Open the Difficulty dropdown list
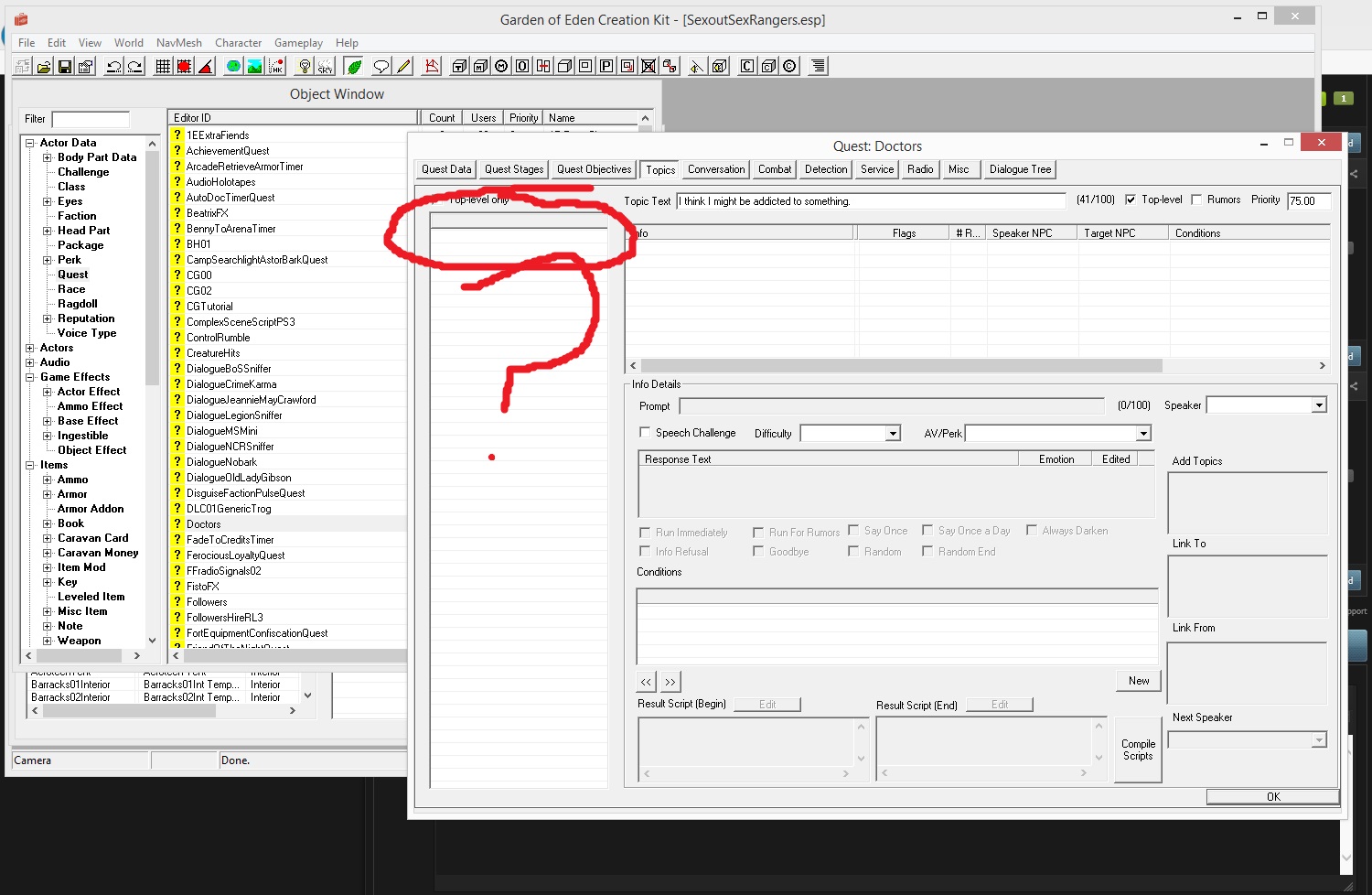Viewport: 1372px width, 895px height. point(893,434)
